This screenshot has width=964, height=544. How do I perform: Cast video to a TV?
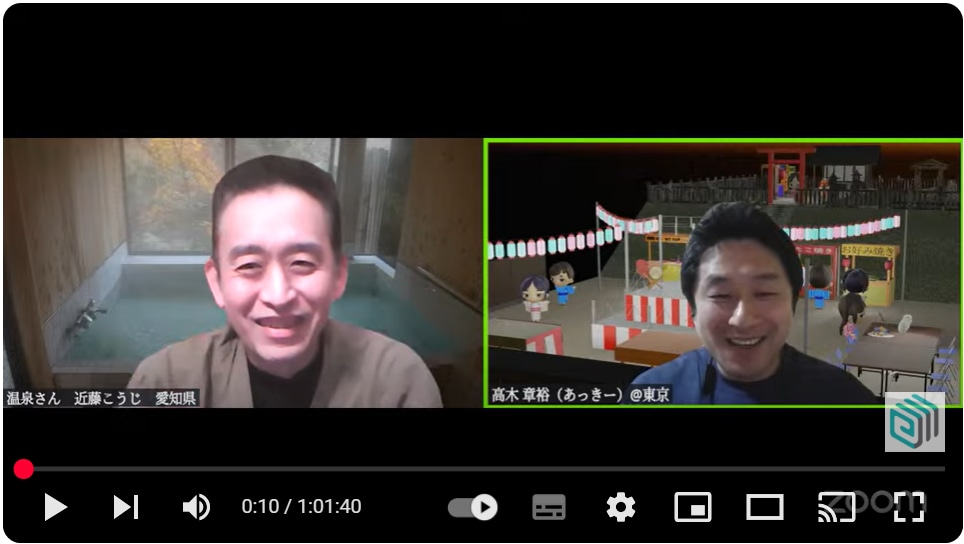click(x=836, y=507)
